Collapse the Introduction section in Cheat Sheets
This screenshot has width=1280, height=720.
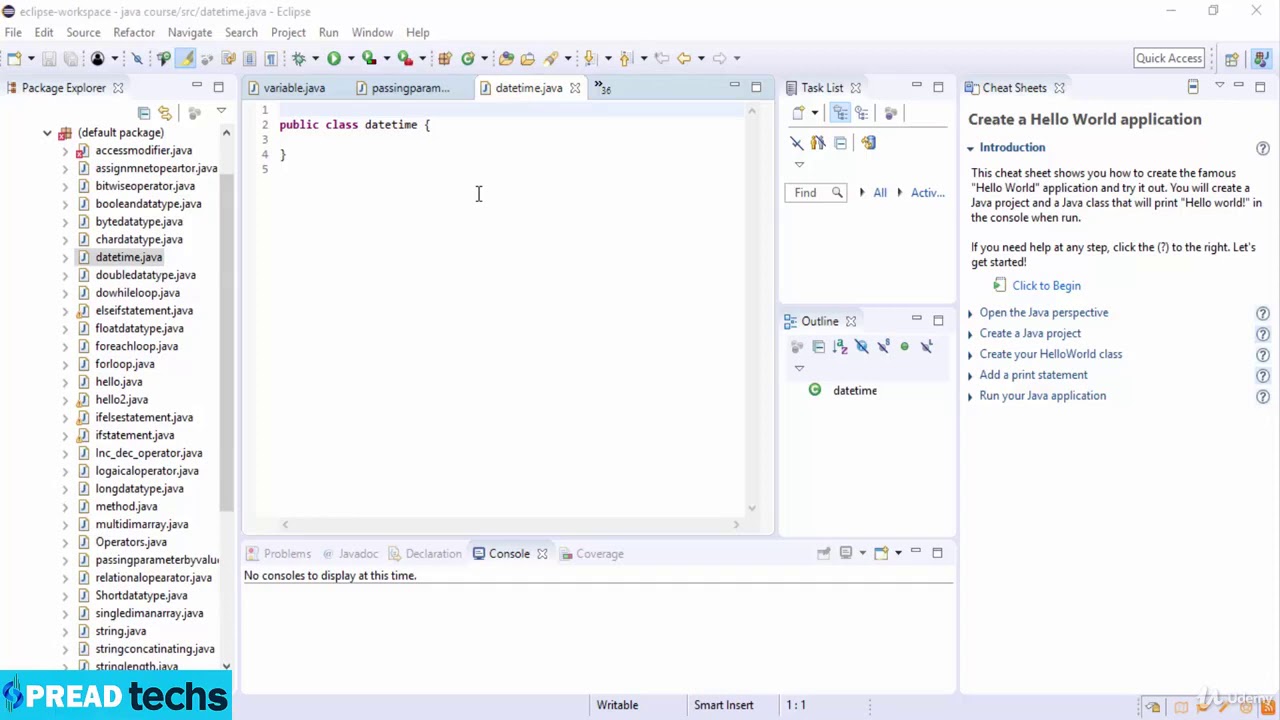970,148
